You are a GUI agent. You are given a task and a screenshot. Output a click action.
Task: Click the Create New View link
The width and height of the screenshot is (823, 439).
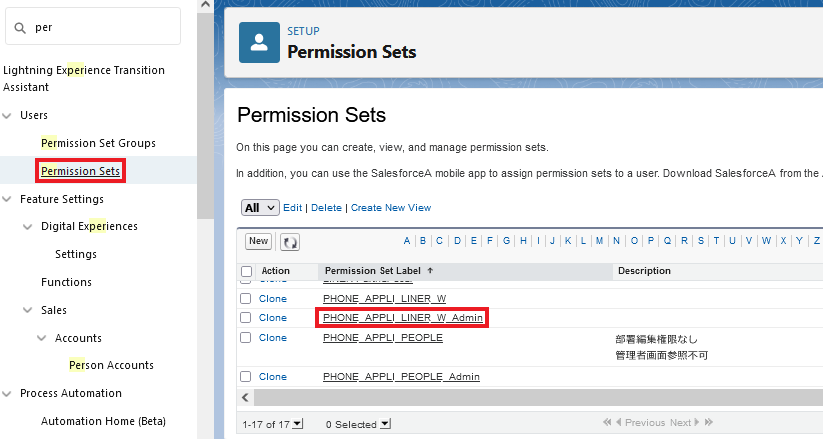click(391, 208)
